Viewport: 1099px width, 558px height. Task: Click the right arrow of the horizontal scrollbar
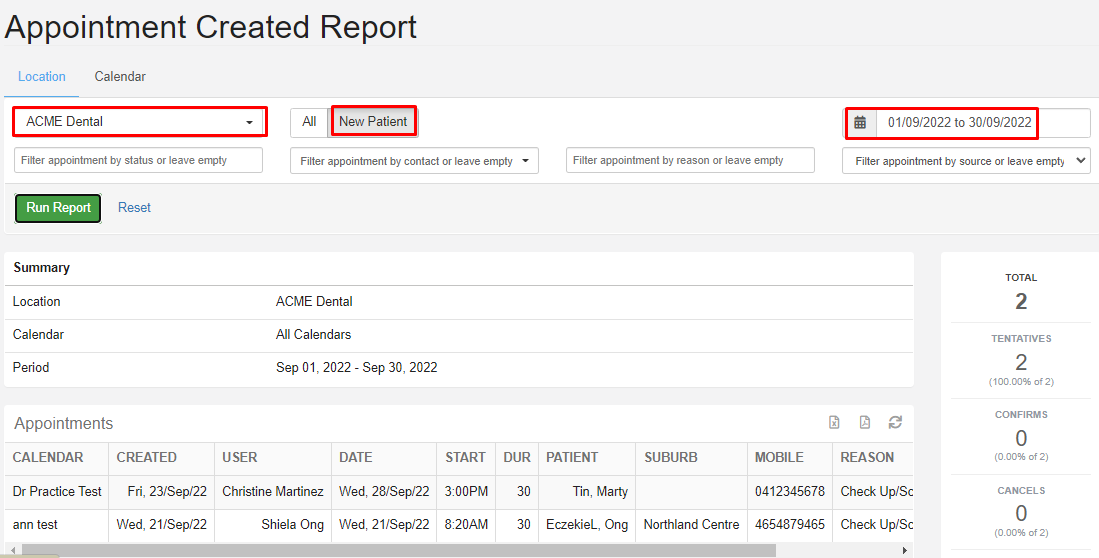coord(905,550)
